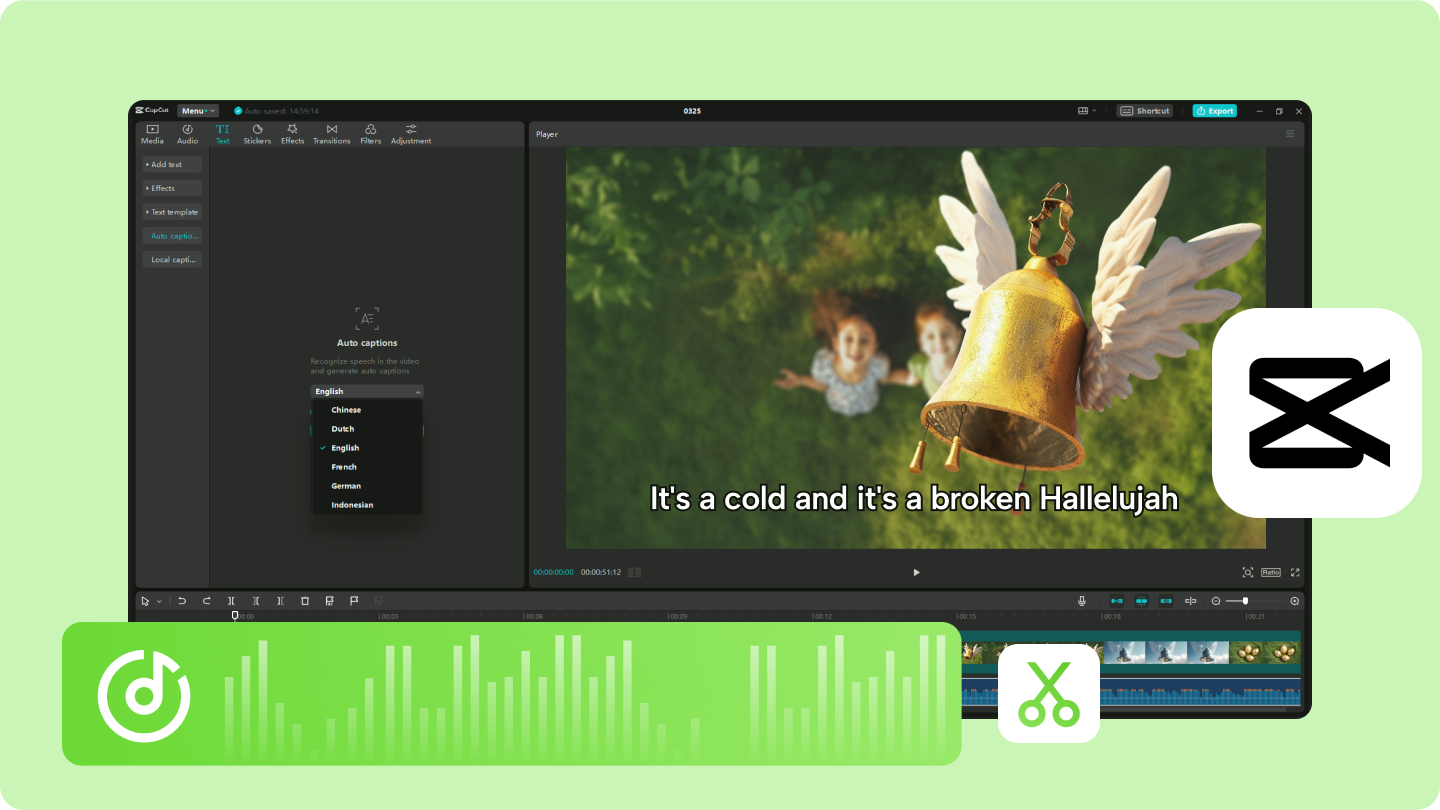Click the voiceover microphone icon
The image size is (1440, 810).
(1081, 601)
